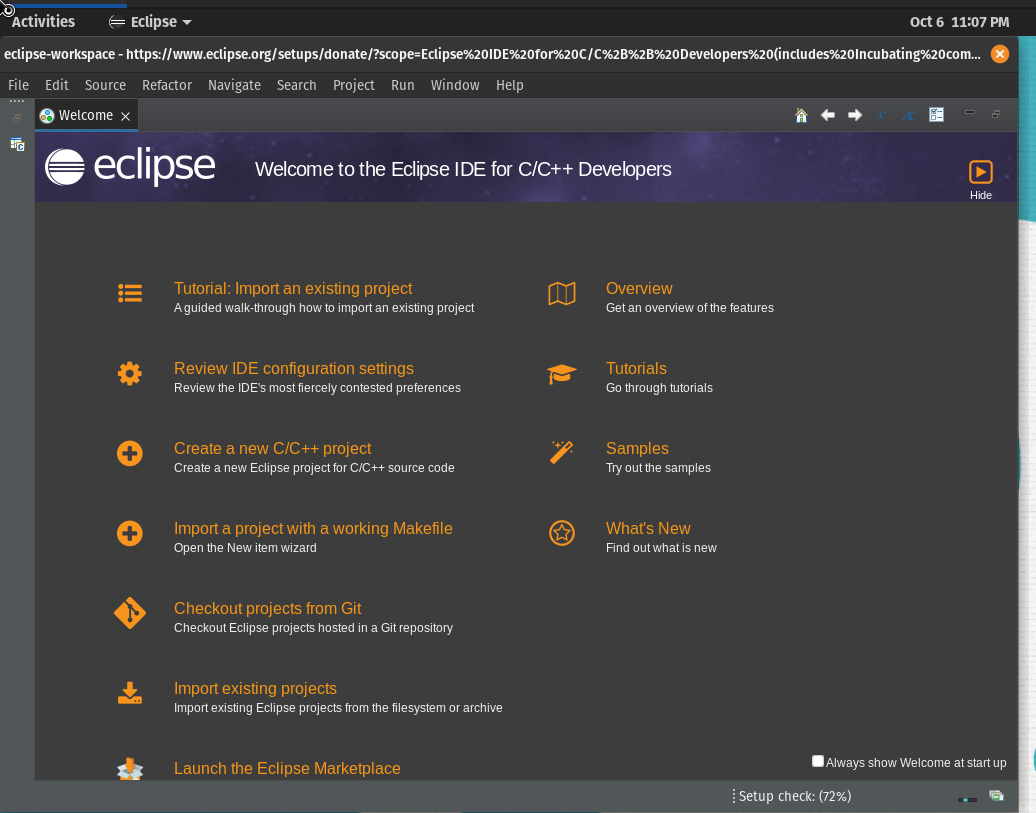Click the clock showing Oct 6 11:07 PM
1036x813 pixels.
coord(959,22)
